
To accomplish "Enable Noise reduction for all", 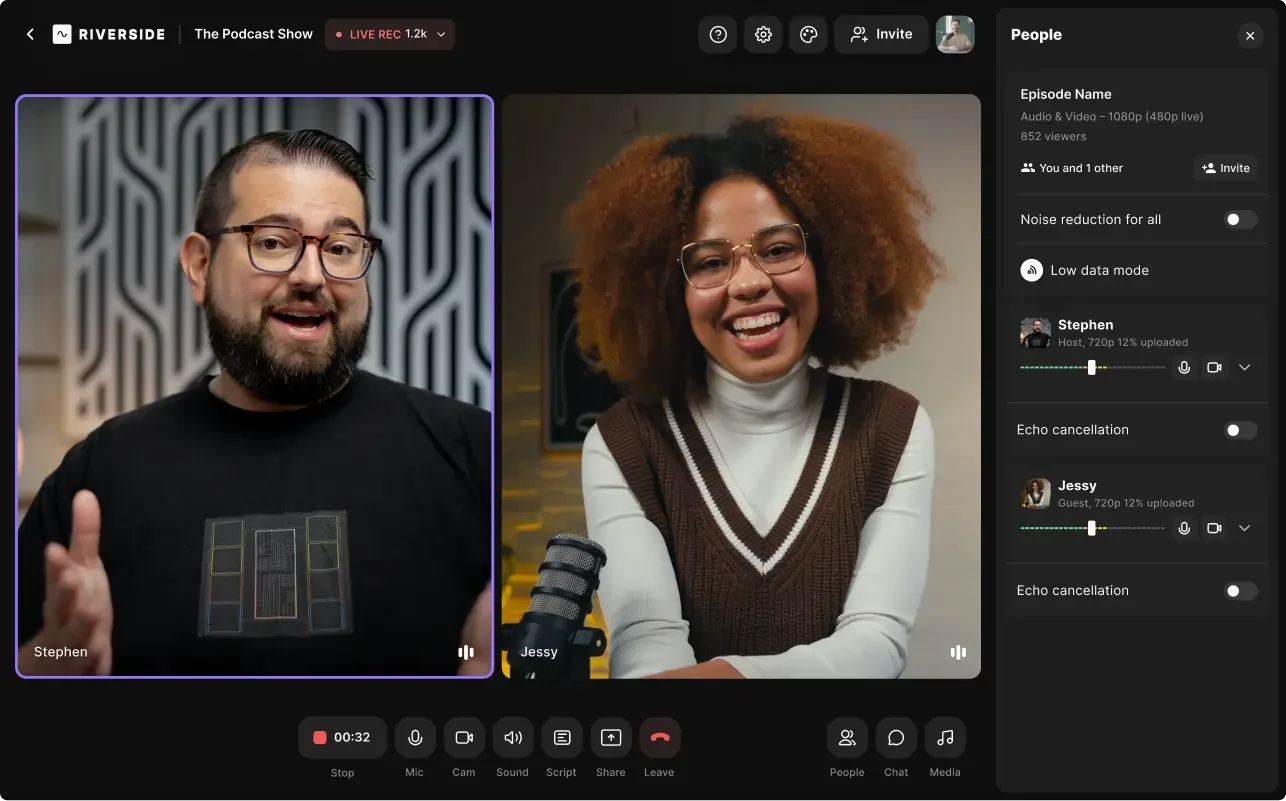I will coord(1241,219).
